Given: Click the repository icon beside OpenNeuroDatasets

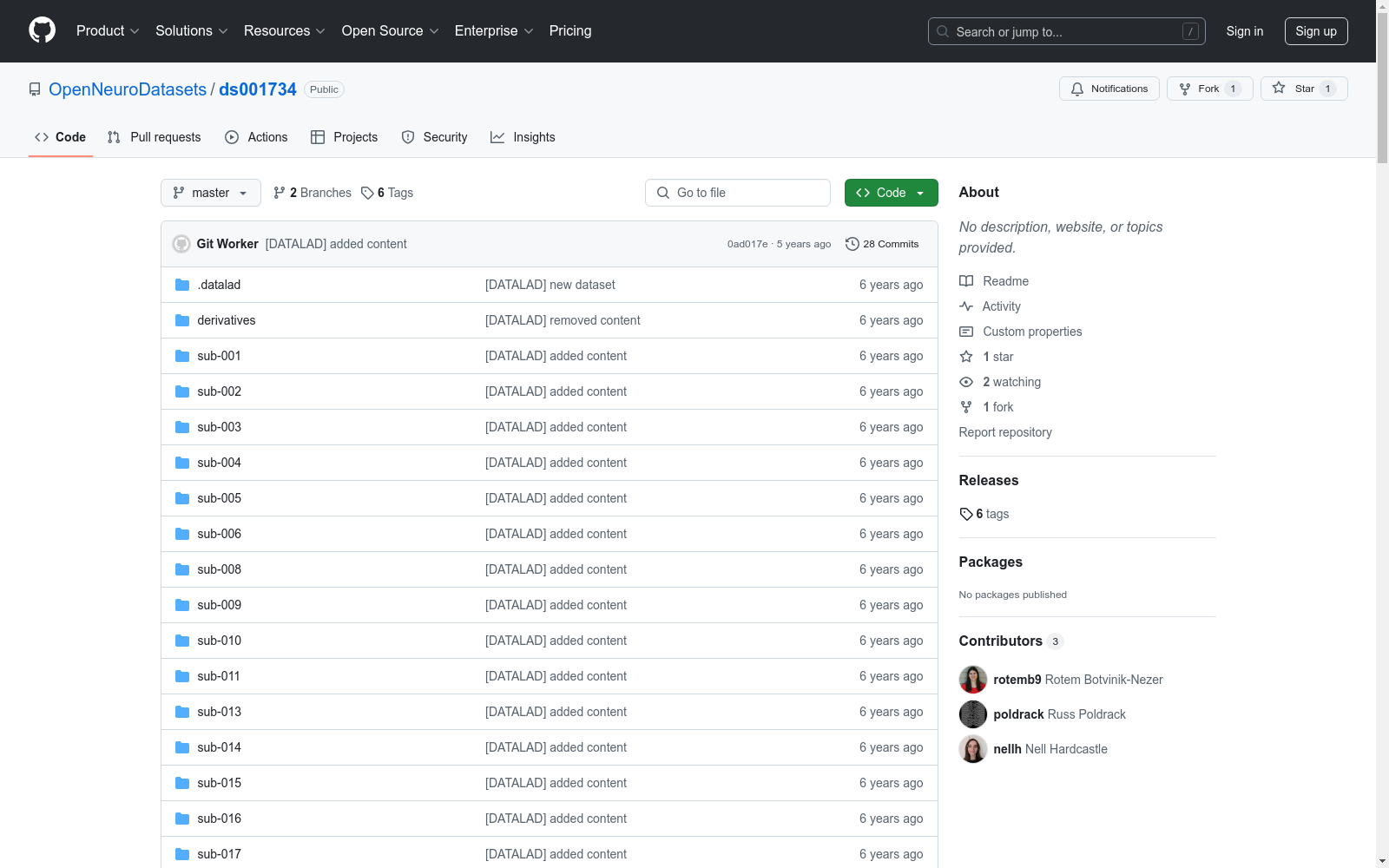Looking at the screenshot, I should 35,89.
